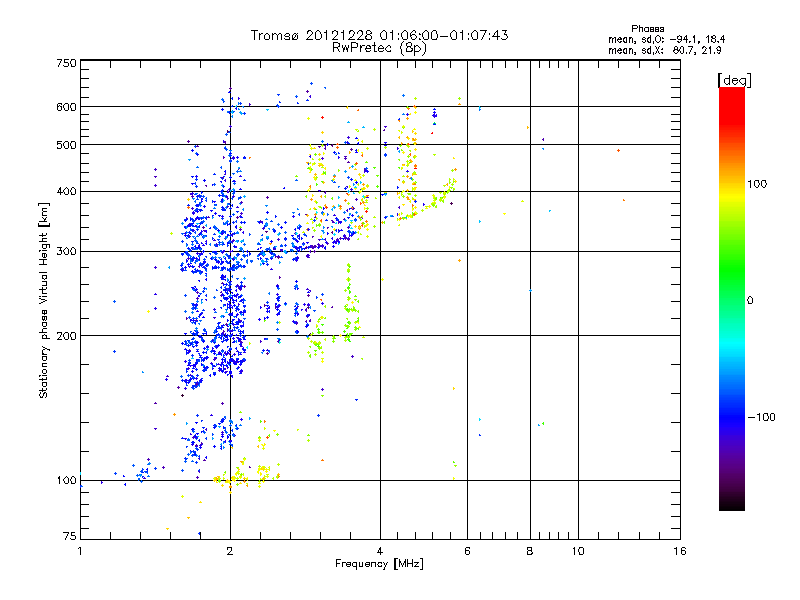Click the 100 km height axis label

[66, 481]
